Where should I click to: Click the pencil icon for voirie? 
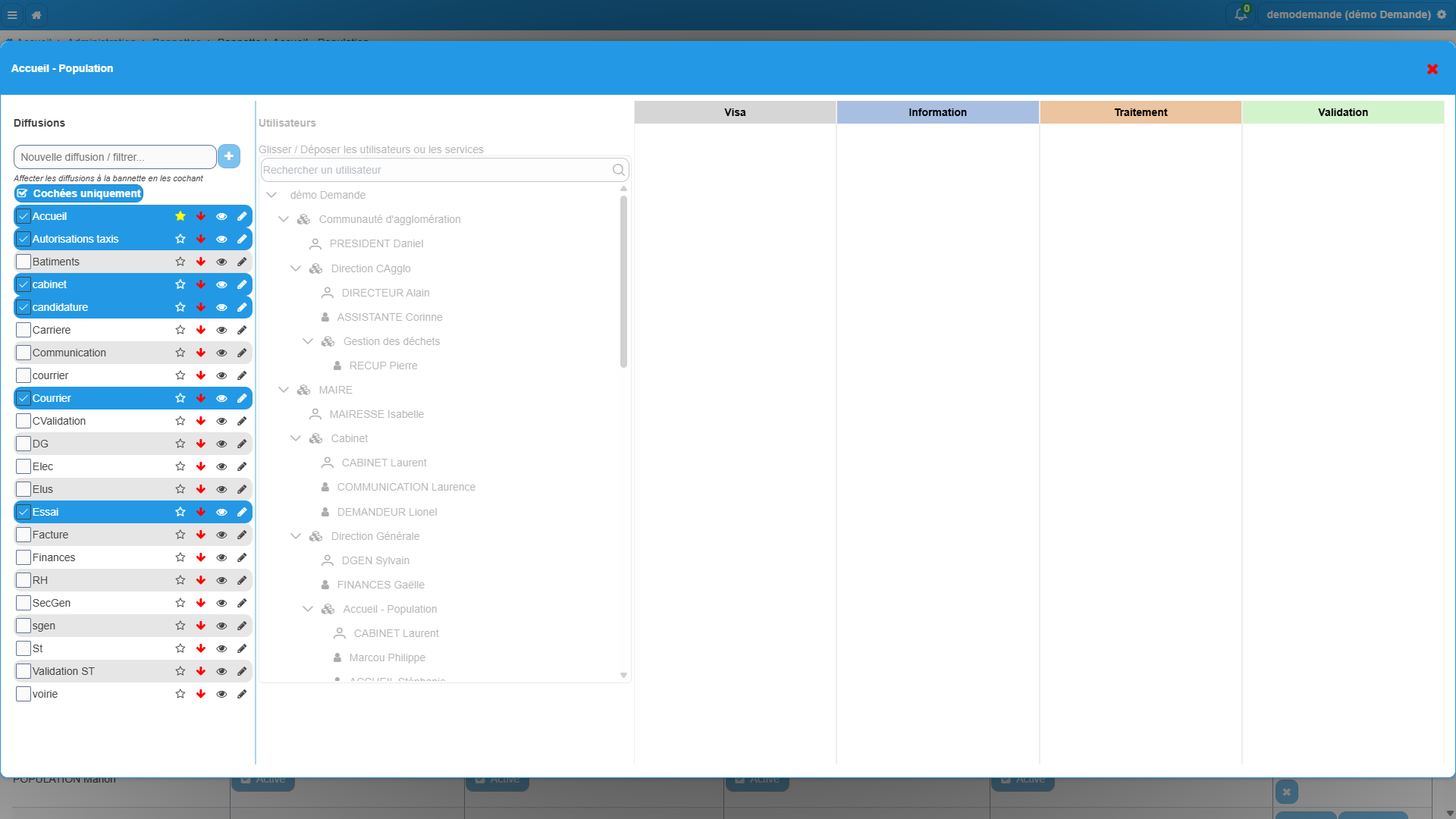(242, 694)
